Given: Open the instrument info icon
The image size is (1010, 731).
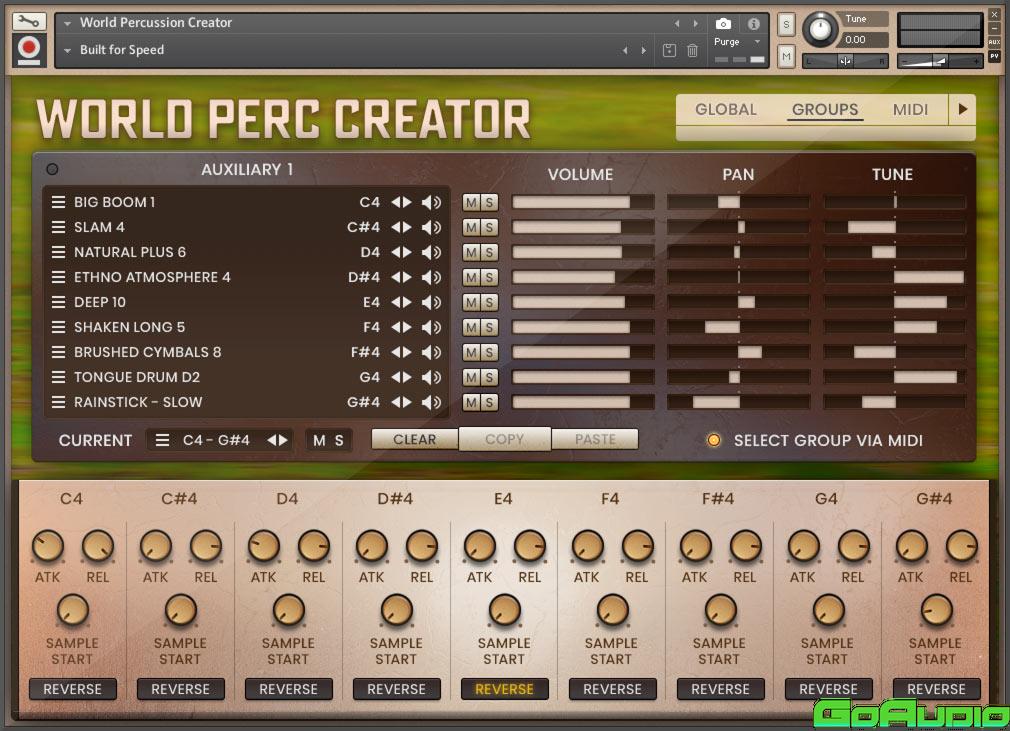Looking at the screenshot, I should (x=754, y=24).
